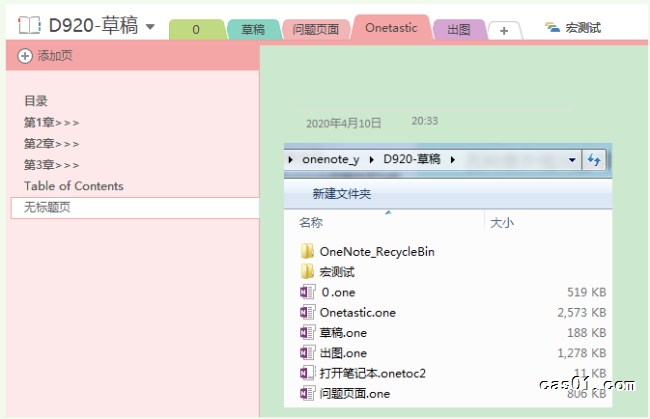Click the 0.one file icon
This screenshot has height=419, width=650.
coord(307,292)
